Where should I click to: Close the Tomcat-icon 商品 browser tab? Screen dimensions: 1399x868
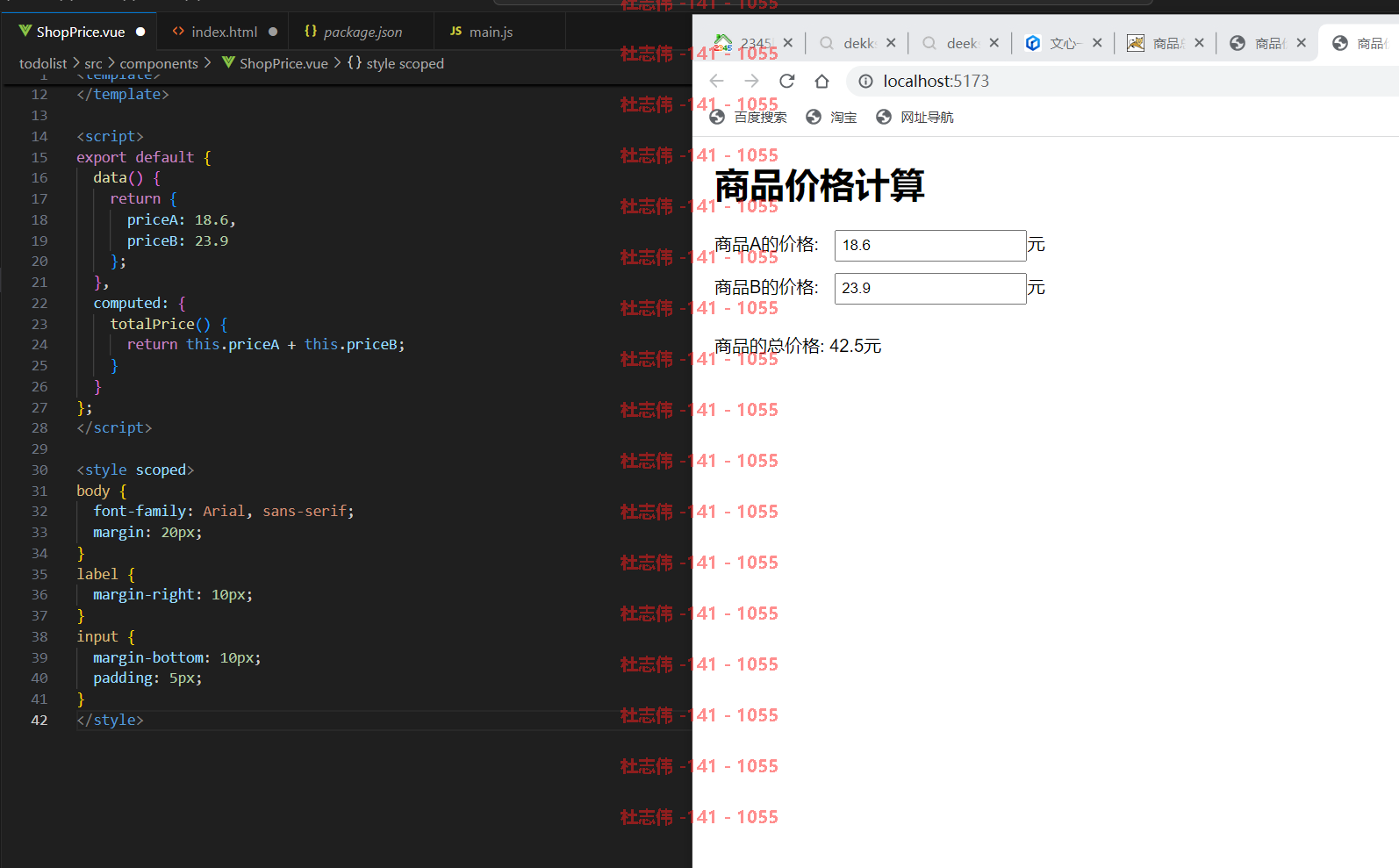coord(1199,42)
